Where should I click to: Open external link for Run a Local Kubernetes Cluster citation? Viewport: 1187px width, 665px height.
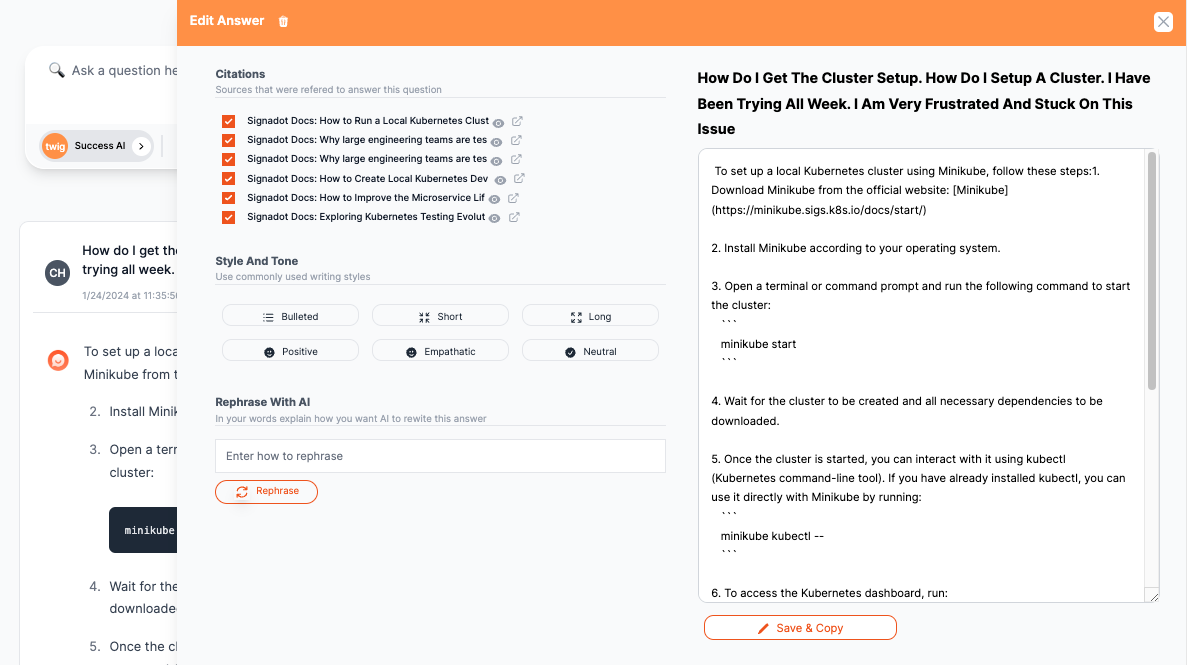coord(517,121)
